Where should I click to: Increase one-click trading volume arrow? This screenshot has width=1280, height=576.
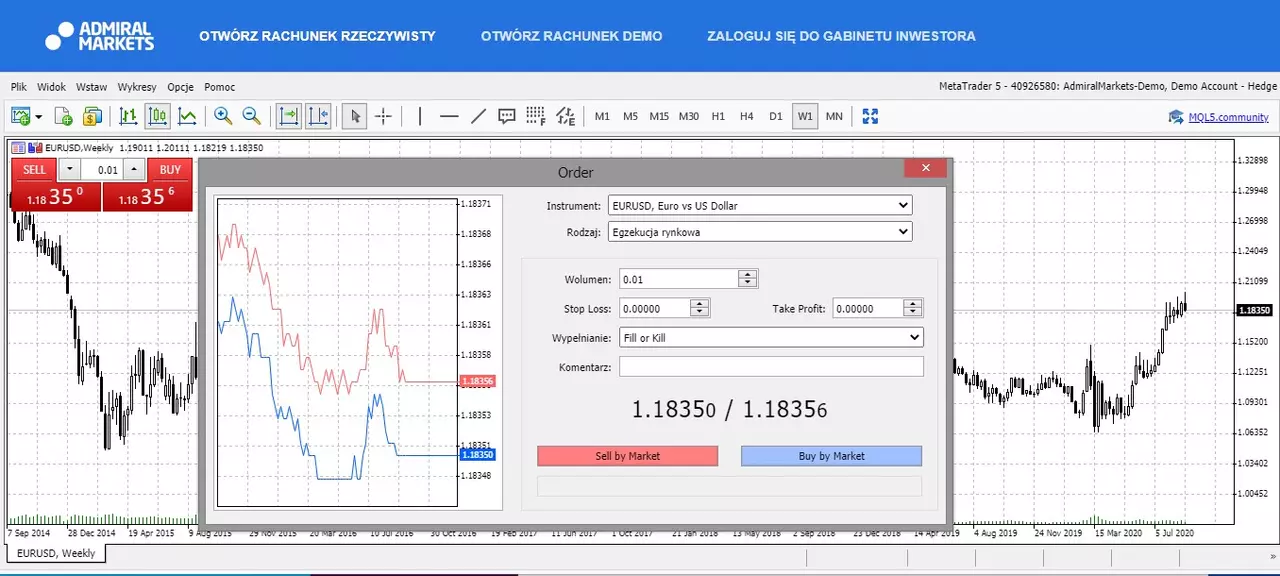(135, 169)
